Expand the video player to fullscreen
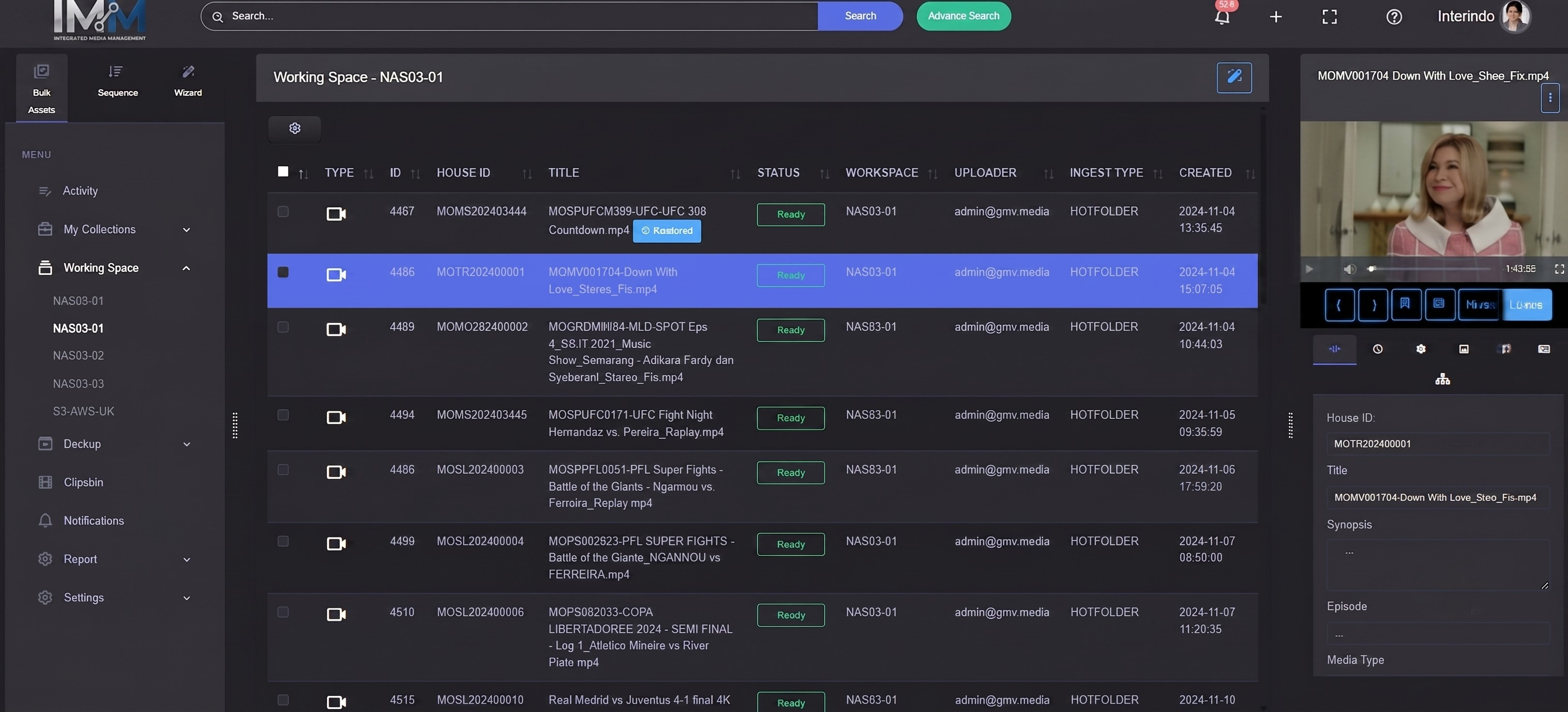This screenshot has height=712, width=1568. coord(1559,269)
